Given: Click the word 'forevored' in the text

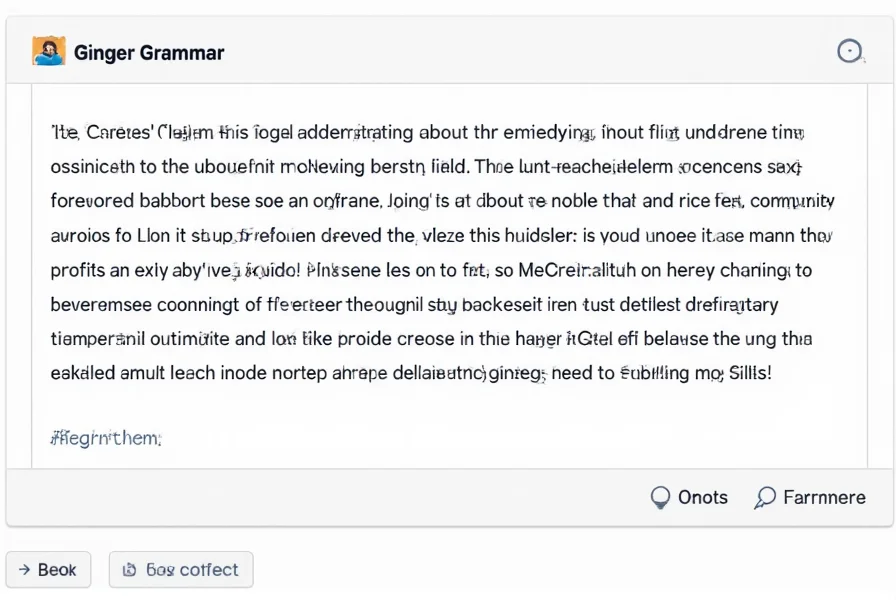Looking at the screenshot, I should [x=94, y=201].
